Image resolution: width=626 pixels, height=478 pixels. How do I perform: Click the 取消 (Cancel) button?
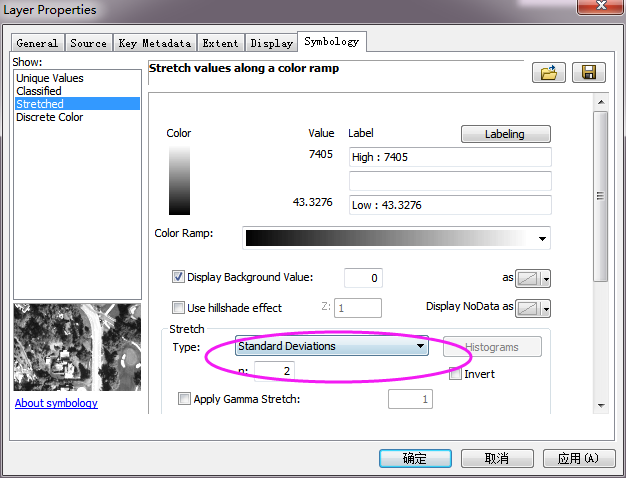497,458
